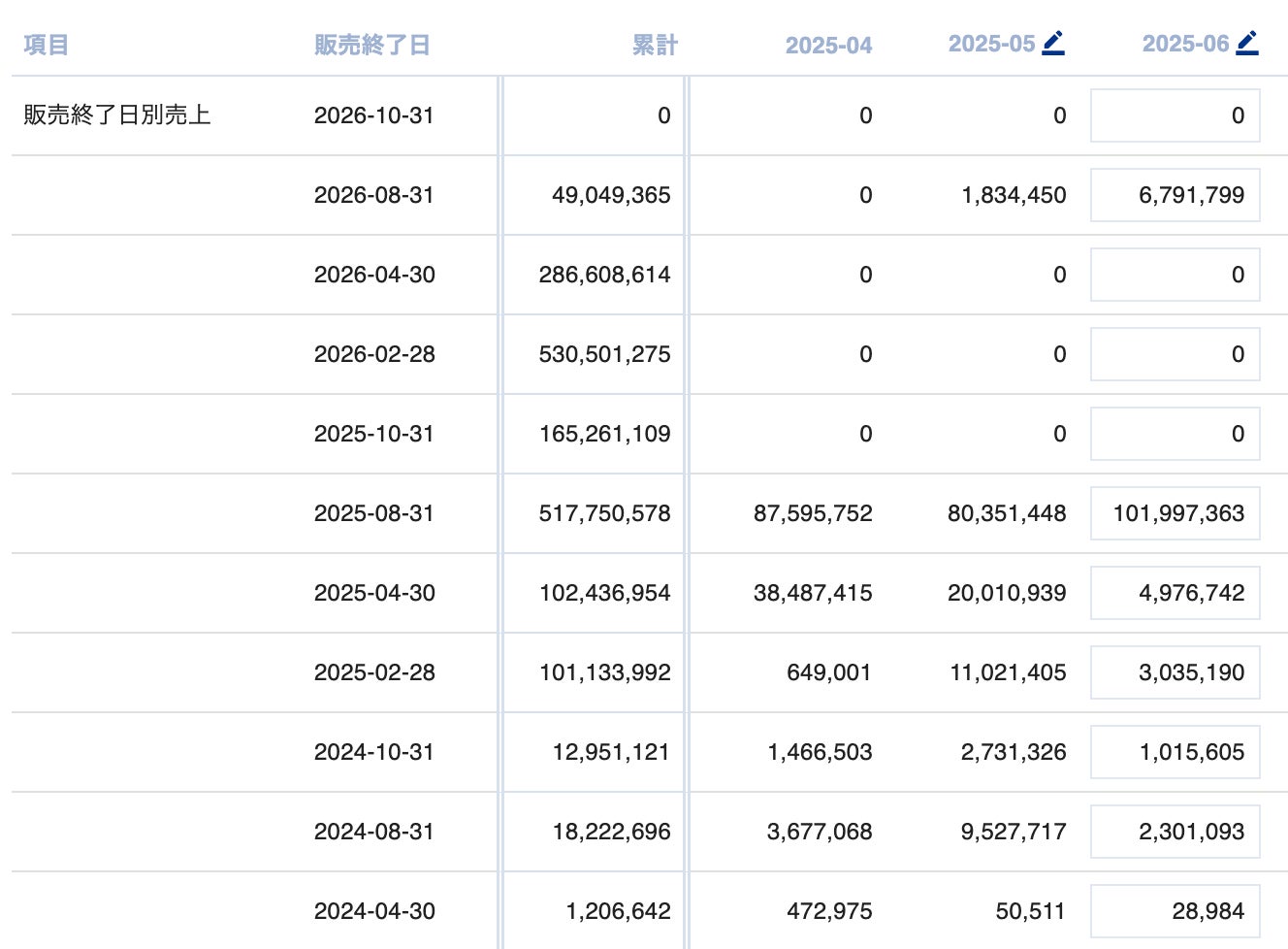The width and height of the screenshot is (1288, 949).
Task: Click the 2025-08-31 sales end date cell
Action: [x=373, y=513]
